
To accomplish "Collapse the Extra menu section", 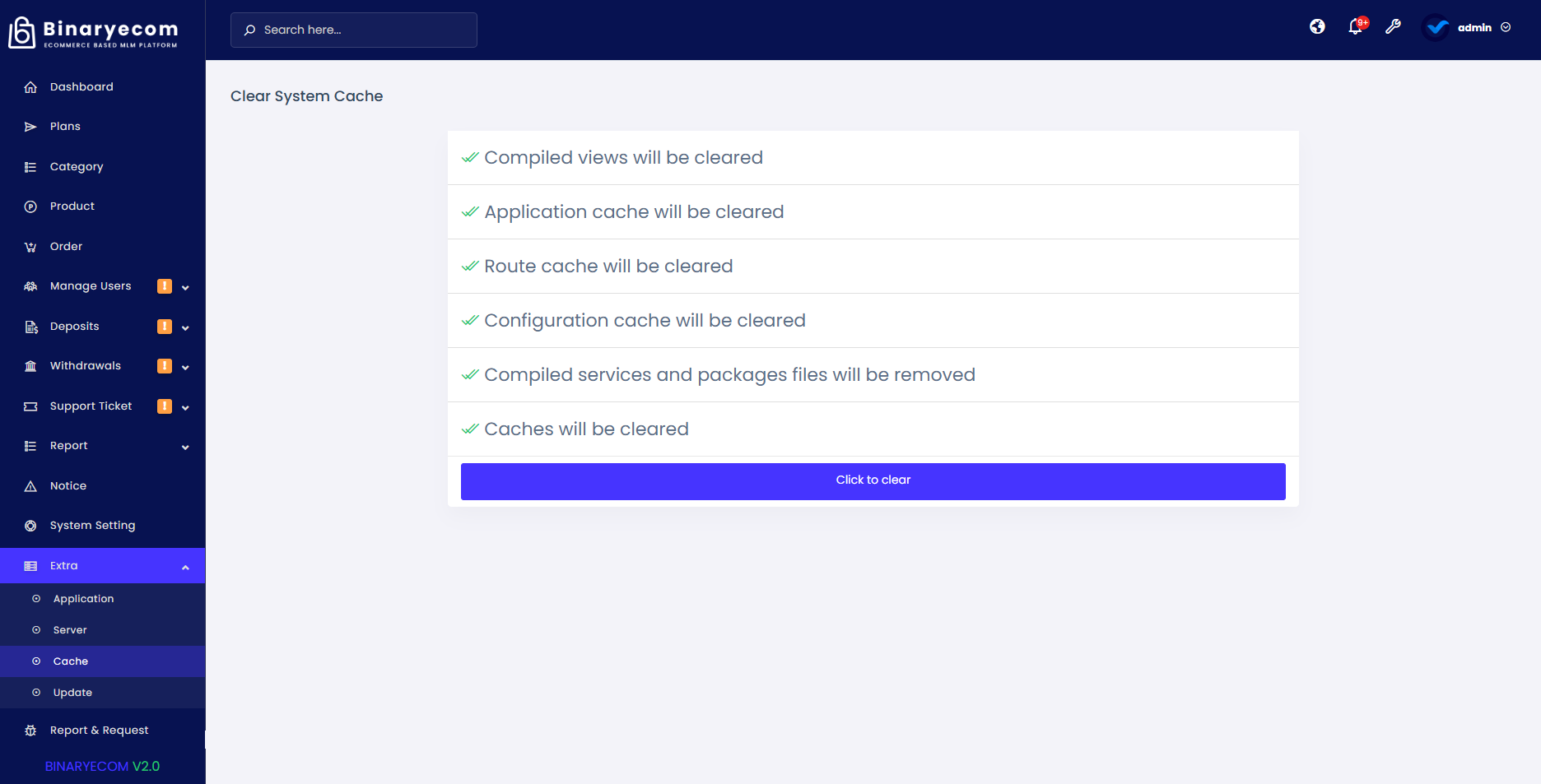I will (185, 567).
